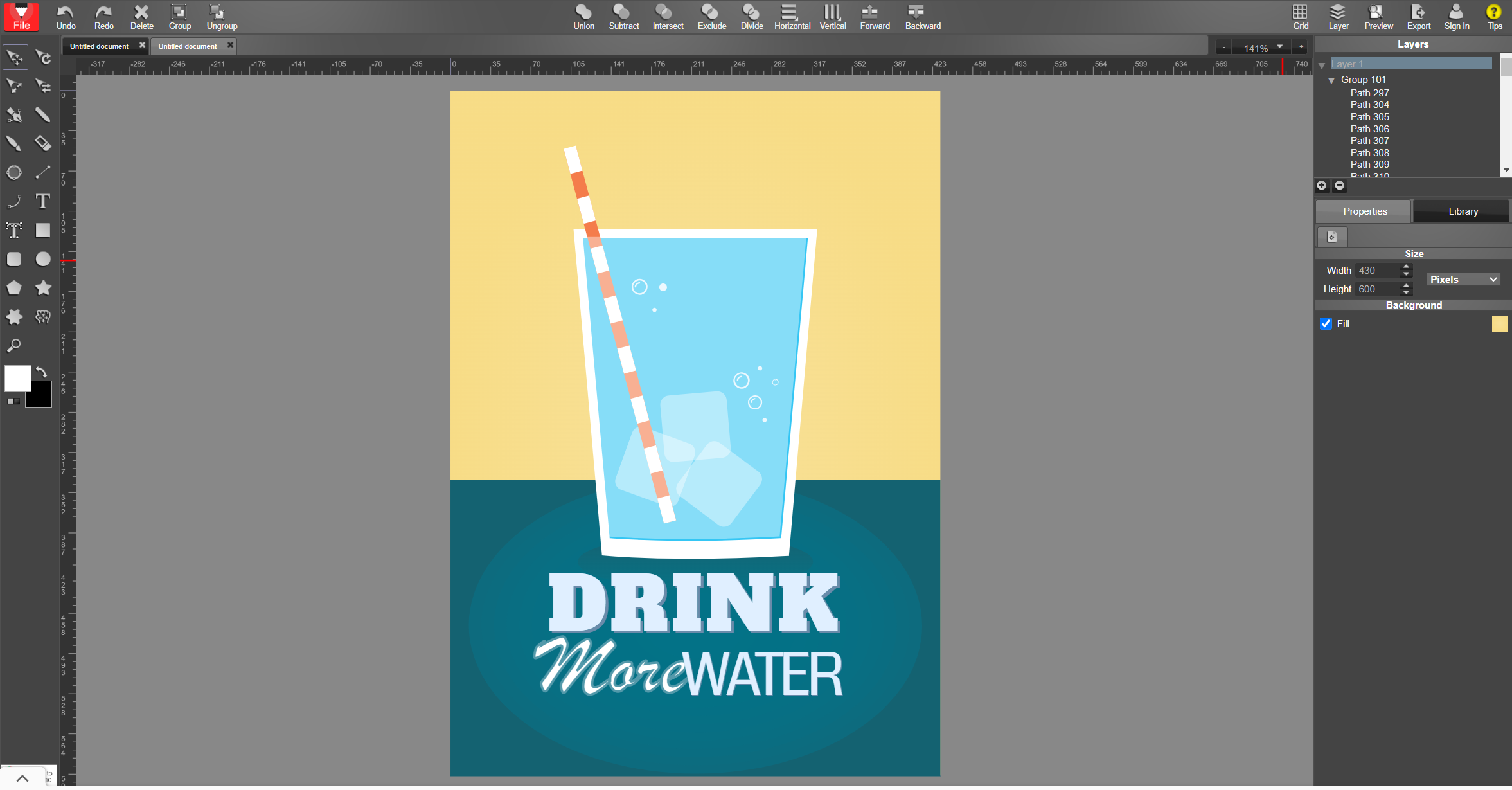Select the Text tool
Image resolution: width=1512 pixels, height=790 pixels.
coord(42,202)
